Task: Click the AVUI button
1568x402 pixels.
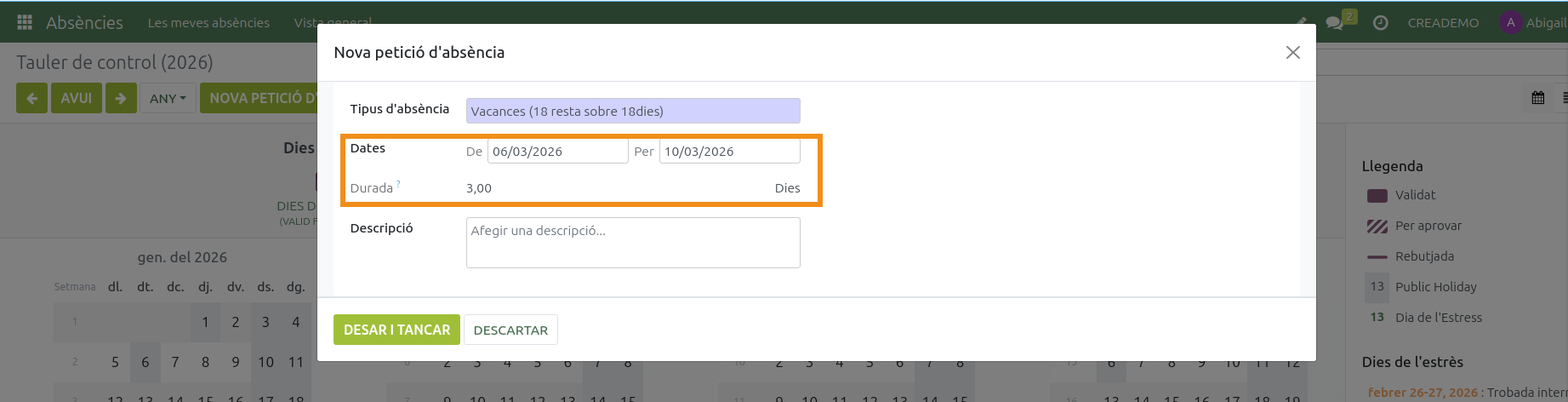Action: pyautogui.click(x=77, y=98)
